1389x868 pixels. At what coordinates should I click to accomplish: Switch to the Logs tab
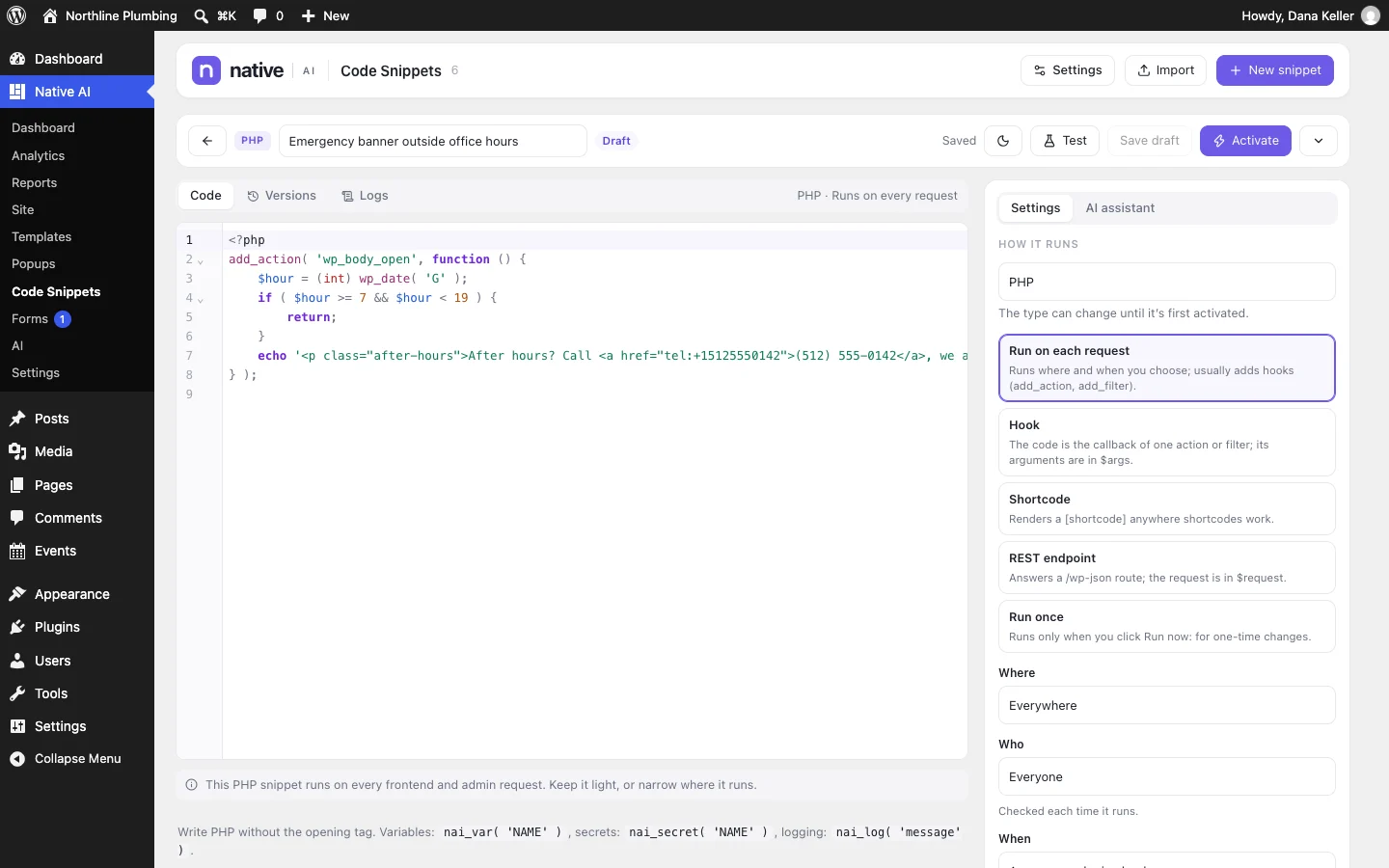365,196
